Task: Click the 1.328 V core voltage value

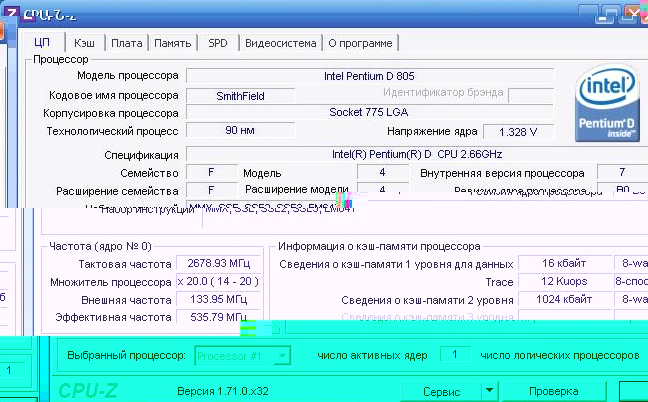Action: tap(518, 132)
